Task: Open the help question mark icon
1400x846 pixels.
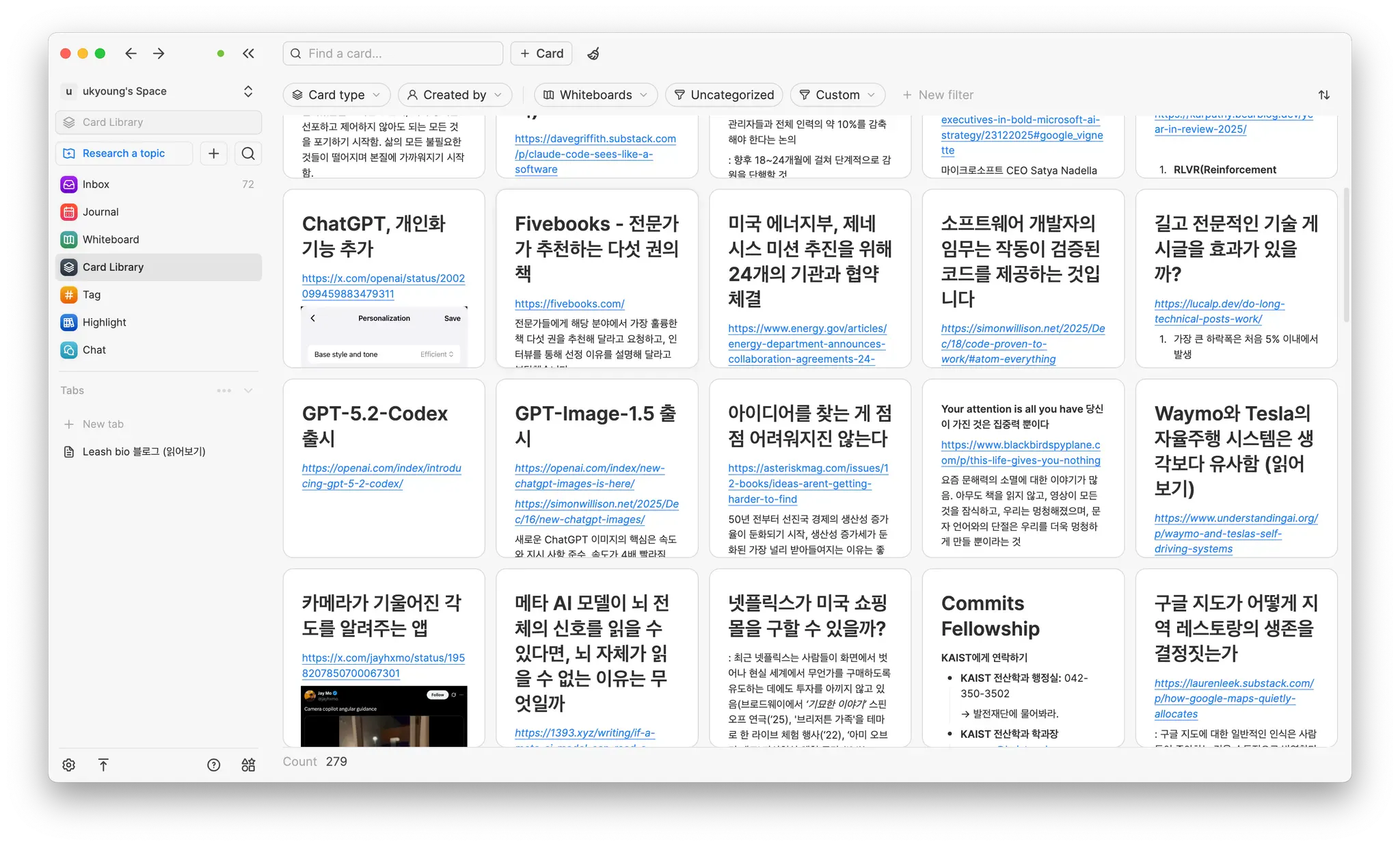Action: [213, 765]
